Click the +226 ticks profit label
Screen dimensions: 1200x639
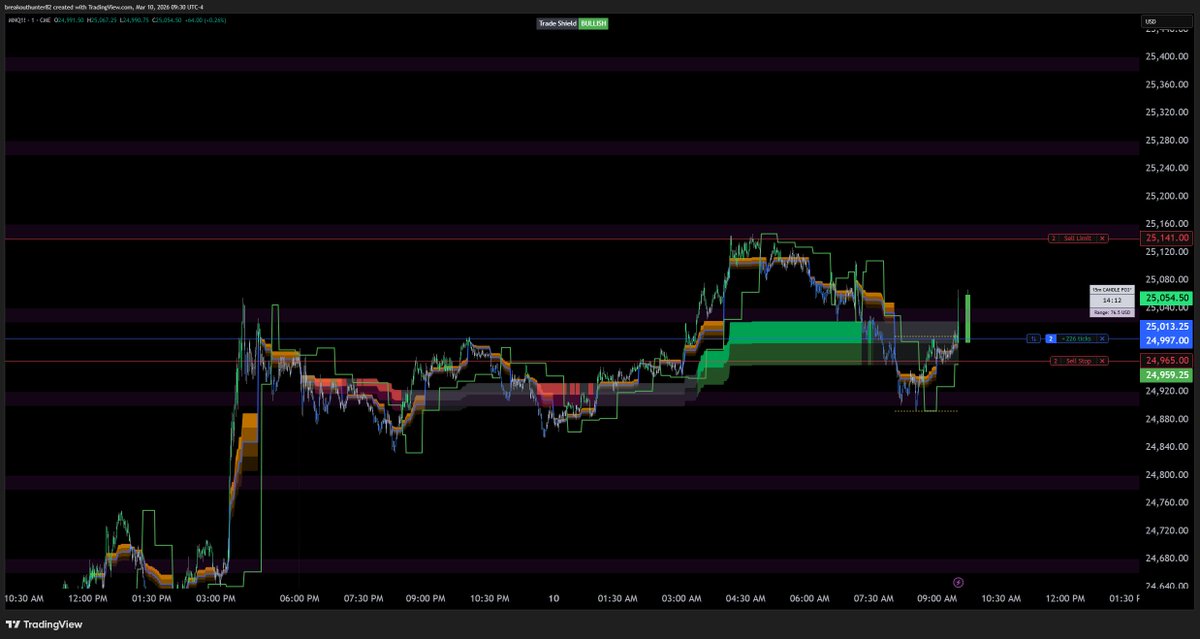[x=1076, y=339]
